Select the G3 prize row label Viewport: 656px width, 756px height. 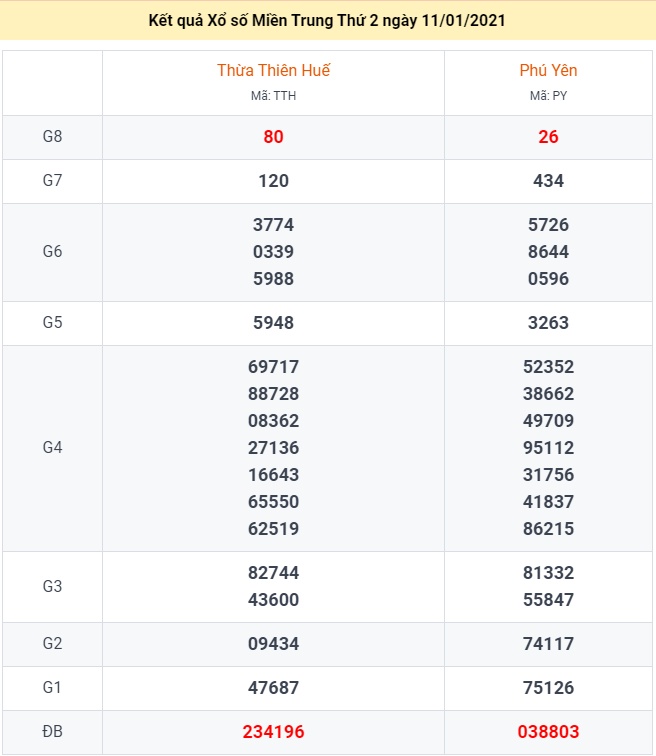pyautogui.click(x=52, y=586)
